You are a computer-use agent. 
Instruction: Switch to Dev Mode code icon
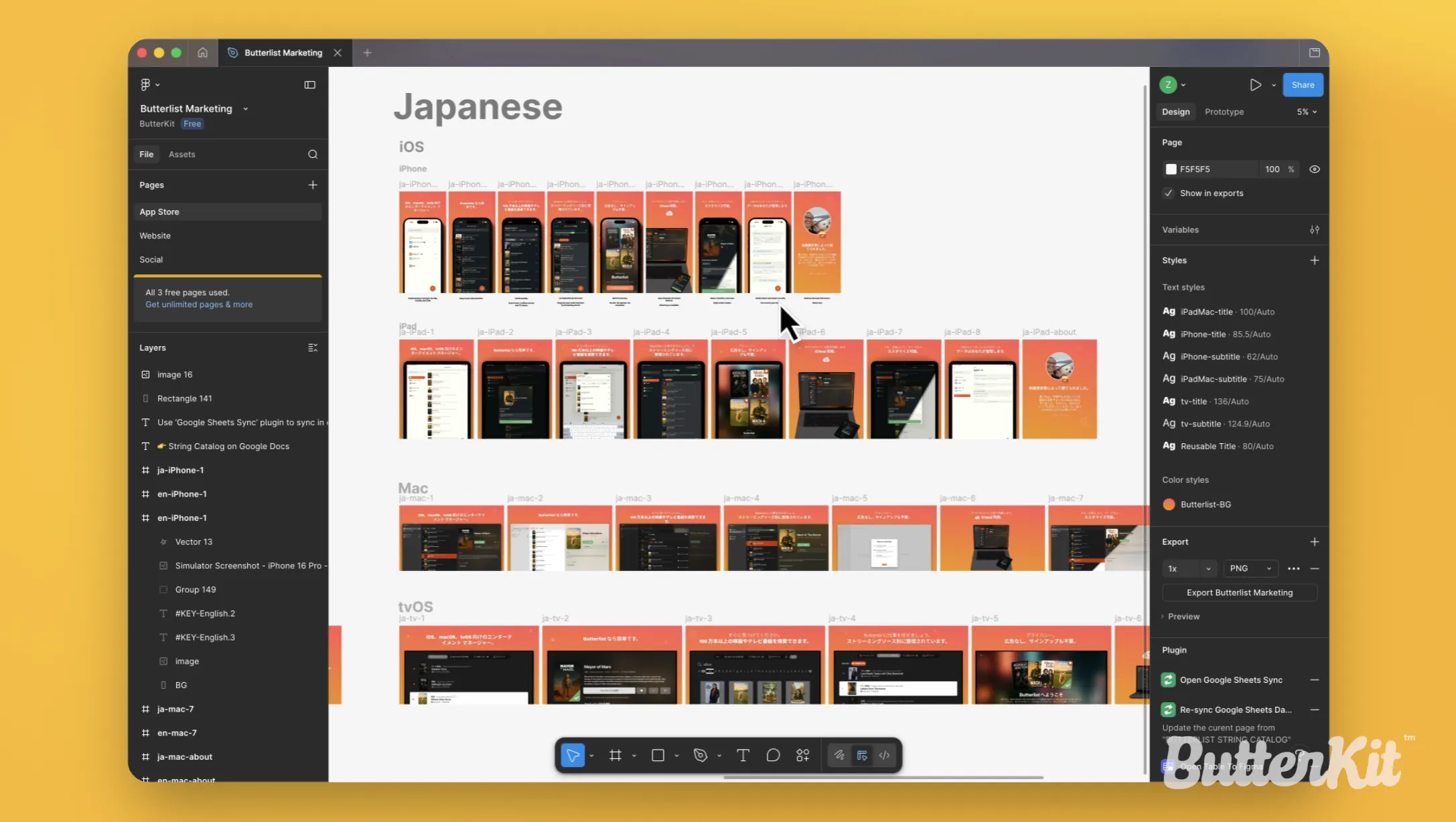click(885, 755)
